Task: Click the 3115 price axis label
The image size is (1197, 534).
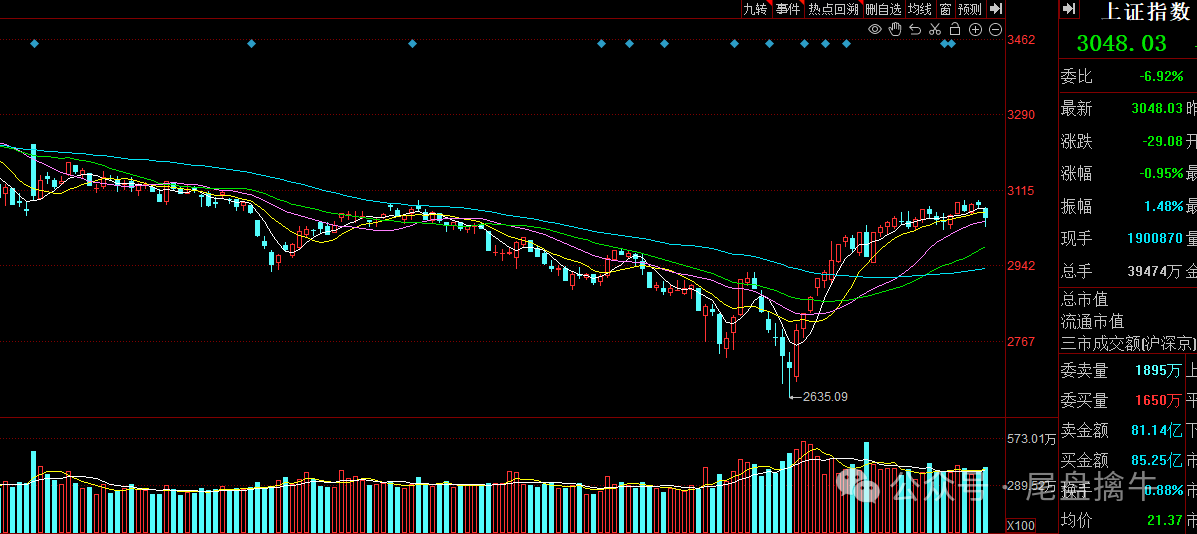Action: click(1021, 191)
